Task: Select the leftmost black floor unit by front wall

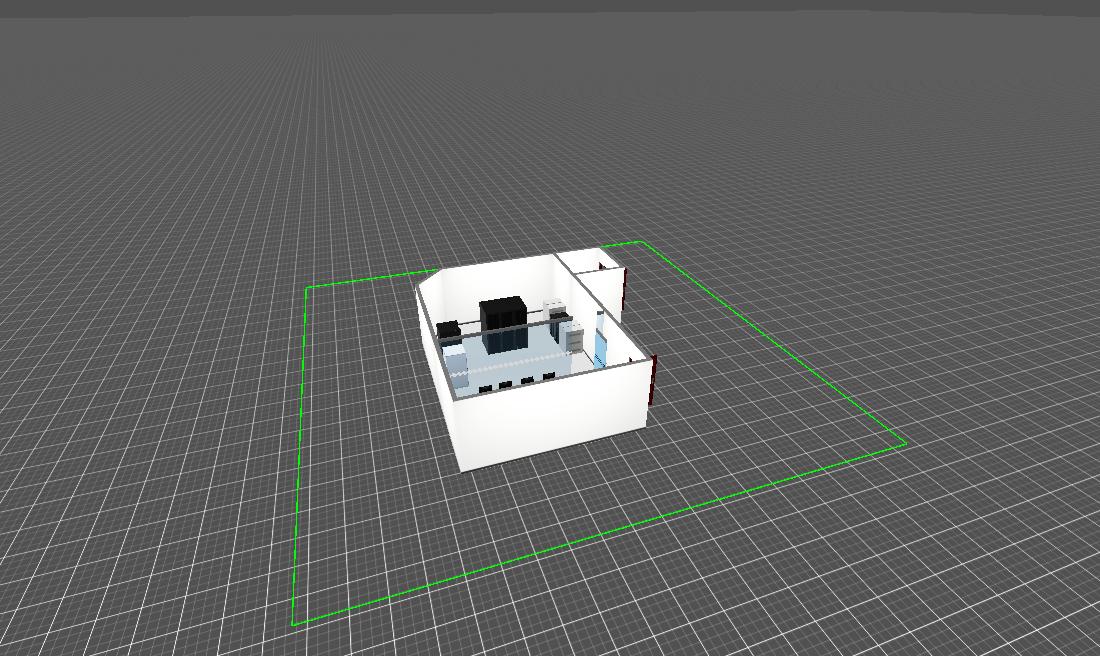Action: pyautogui.click(x=485, y=387)
